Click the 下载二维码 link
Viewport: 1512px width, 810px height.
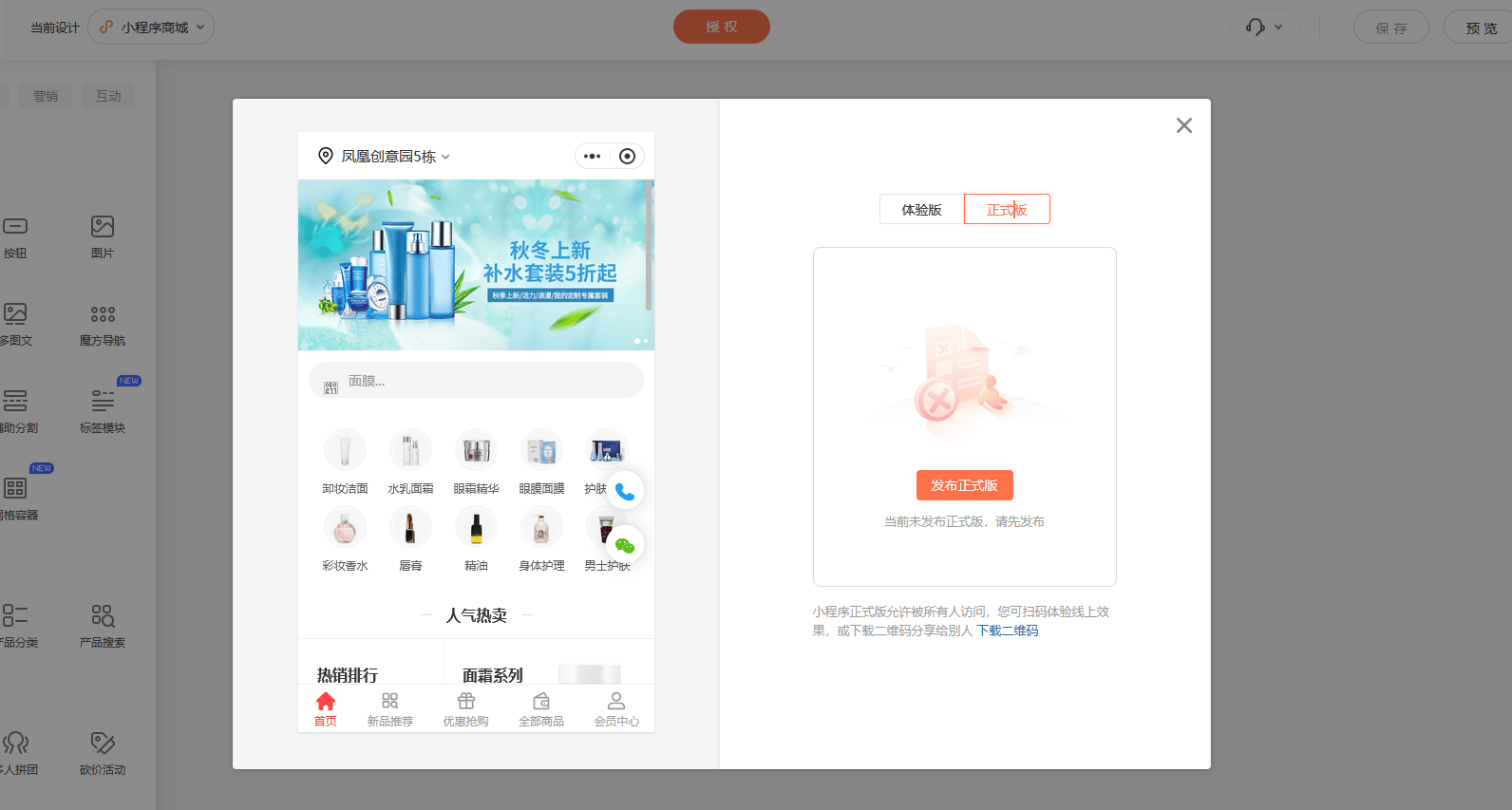[1008, 631]
